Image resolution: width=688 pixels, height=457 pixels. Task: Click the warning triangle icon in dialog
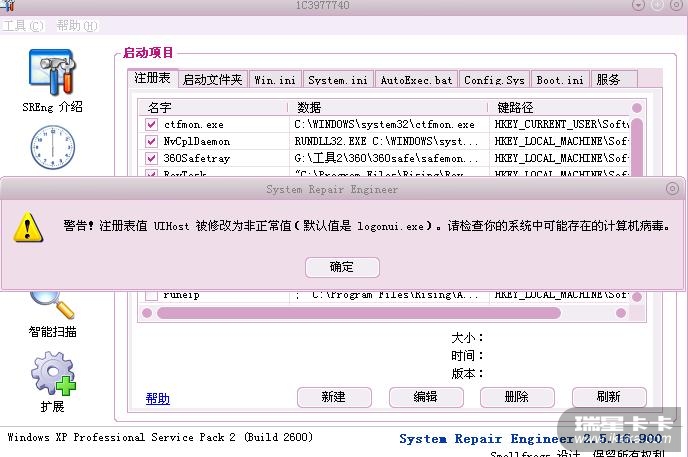[28, 227]
